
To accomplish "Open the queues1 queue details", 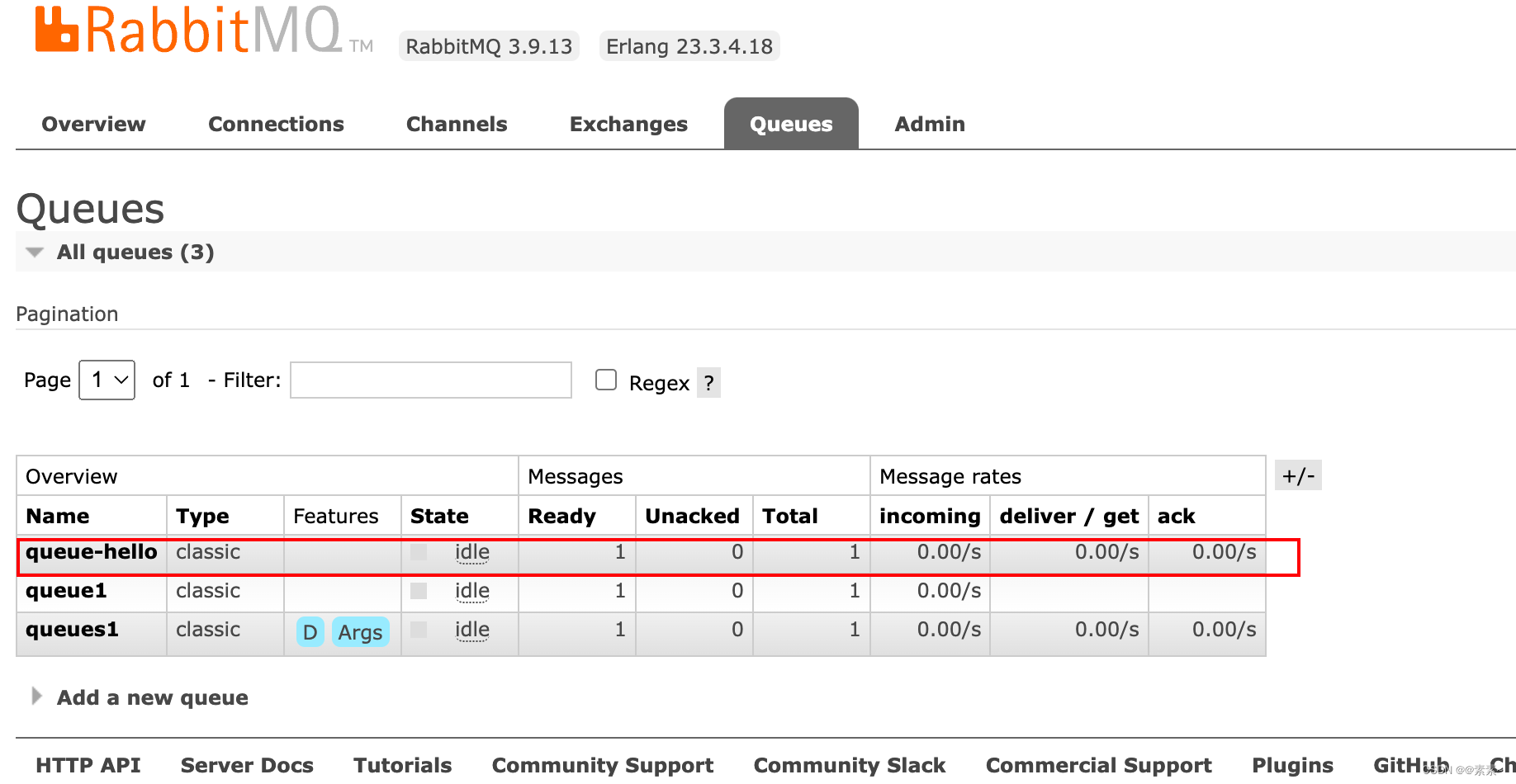I will pyautogui.click(x=72, y=630).
